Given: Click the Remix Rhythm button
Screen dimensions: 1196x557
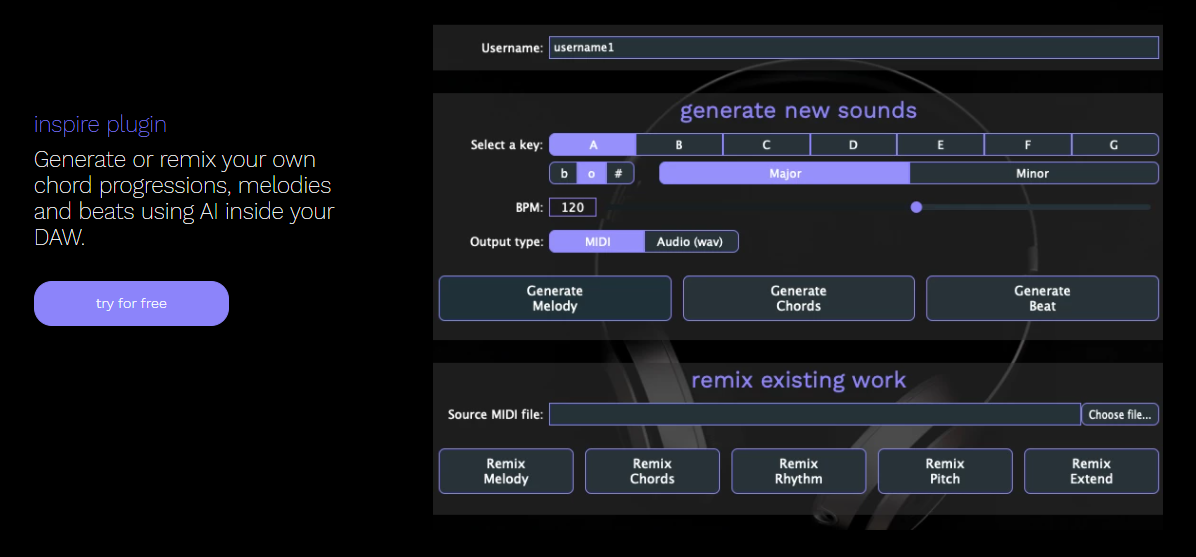Looking at the screenshot, I should [x=799, y=472].
